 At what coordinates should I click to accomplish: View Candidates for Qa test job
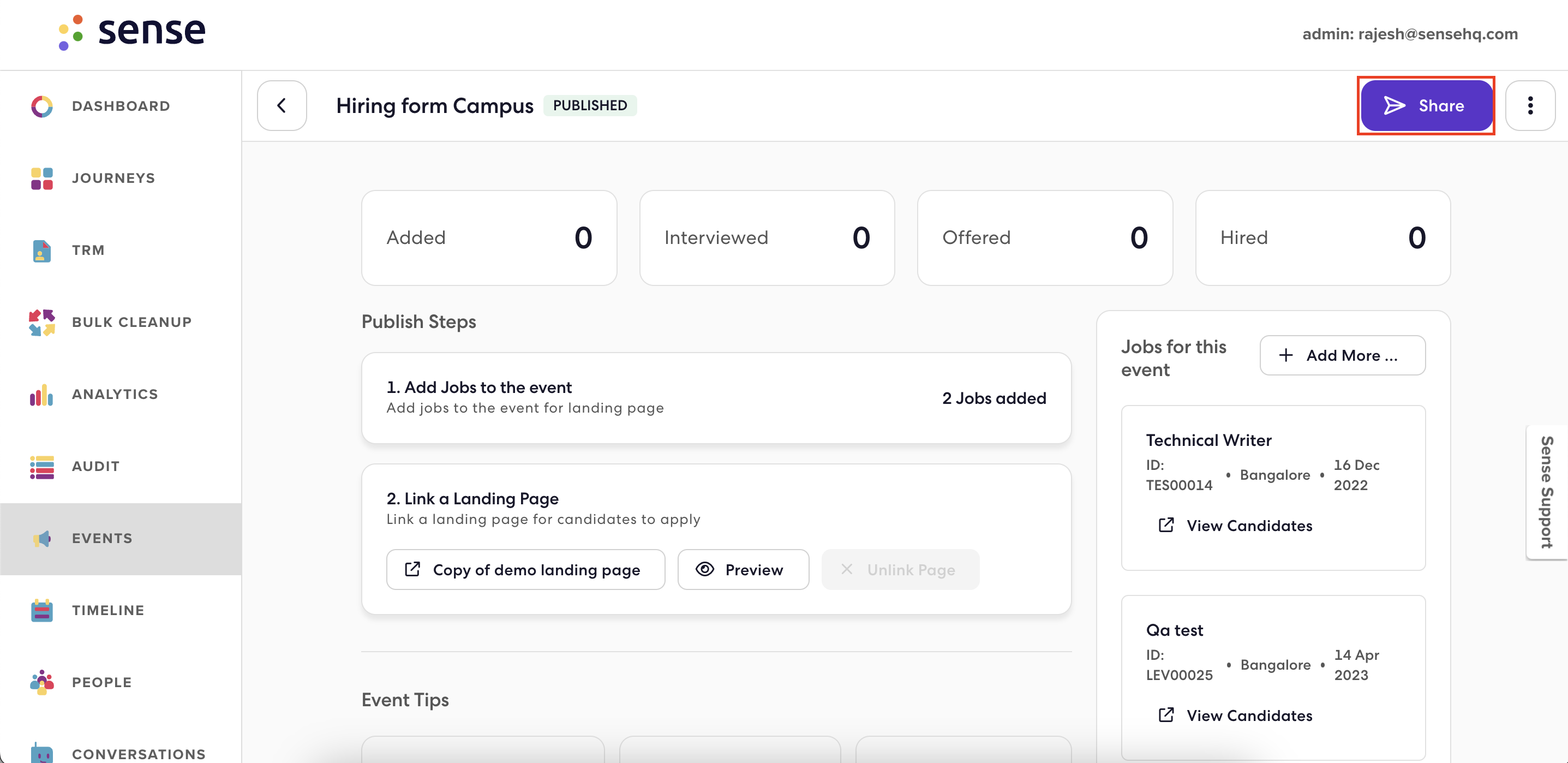tap(1236, 716)
